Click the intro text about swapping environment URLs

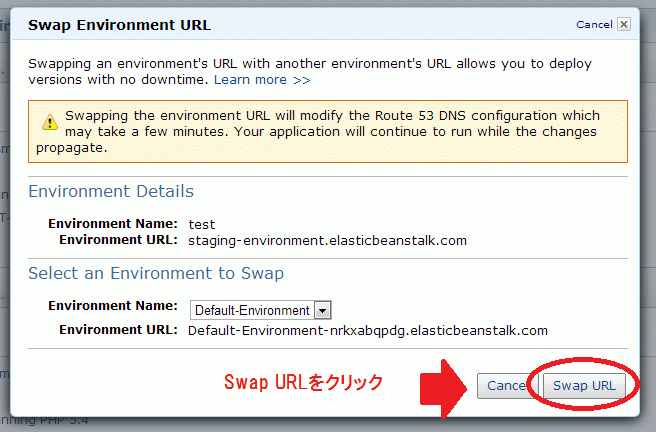point(310,72)
